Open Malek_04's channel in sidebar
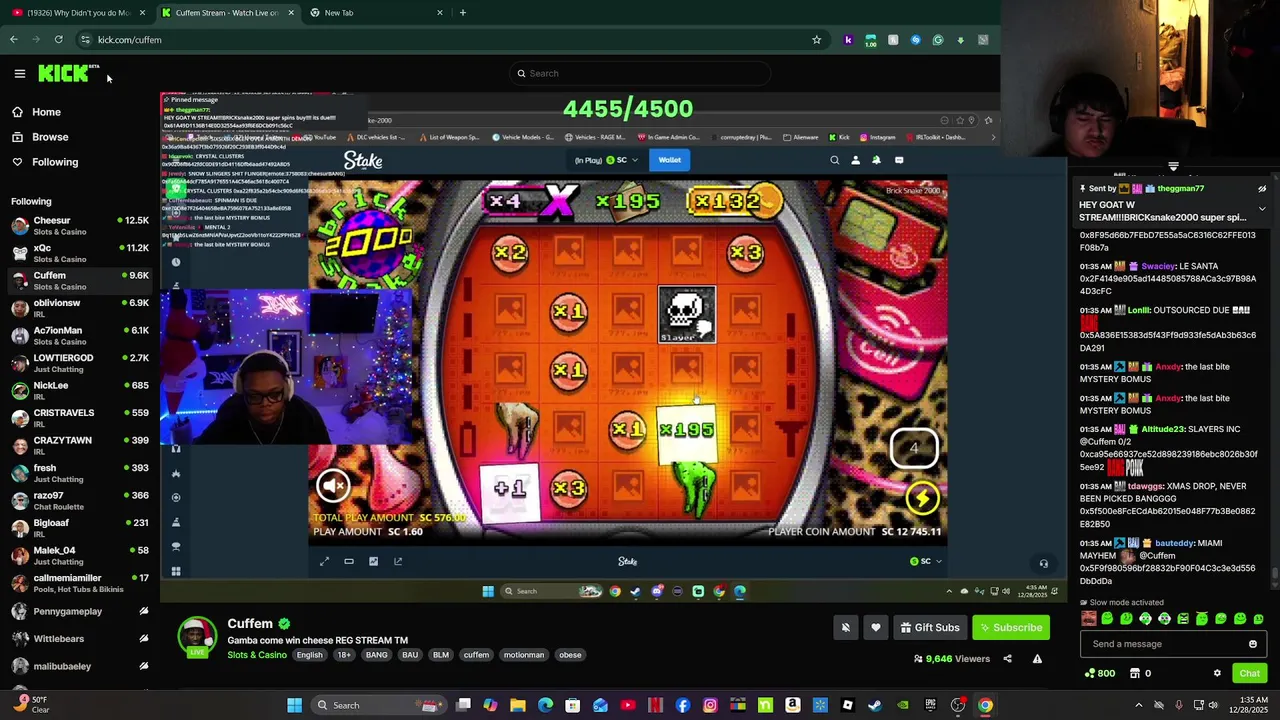Image resolution: width=1280 pixels, height=720 pixels. [80, 556]
